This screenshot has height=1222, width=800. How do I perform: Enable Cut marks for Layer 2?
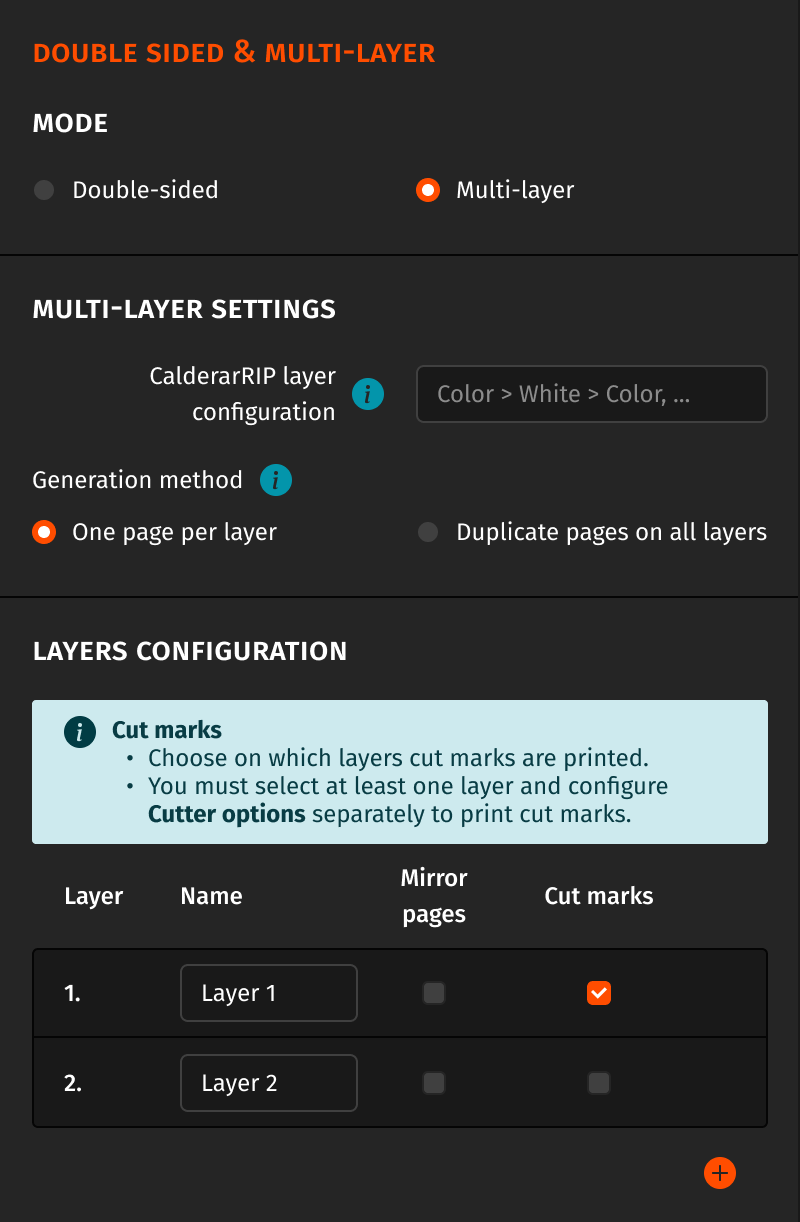click(x=598, y=1083)
